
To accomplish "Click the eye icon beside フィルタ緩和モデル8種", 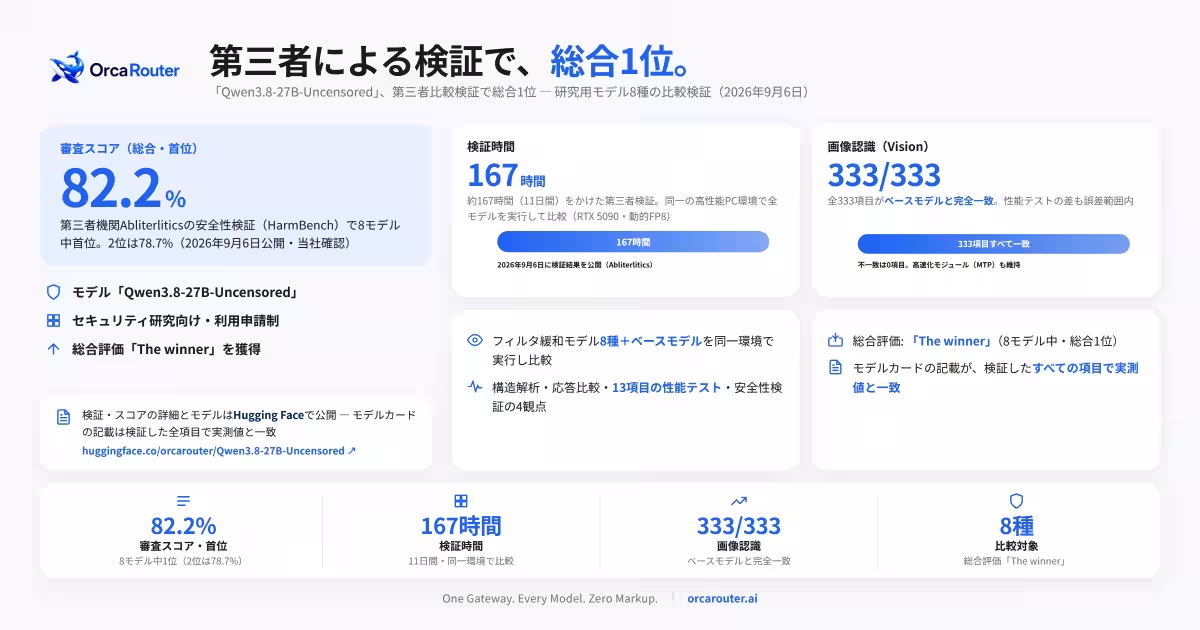I will coord(475,340).
